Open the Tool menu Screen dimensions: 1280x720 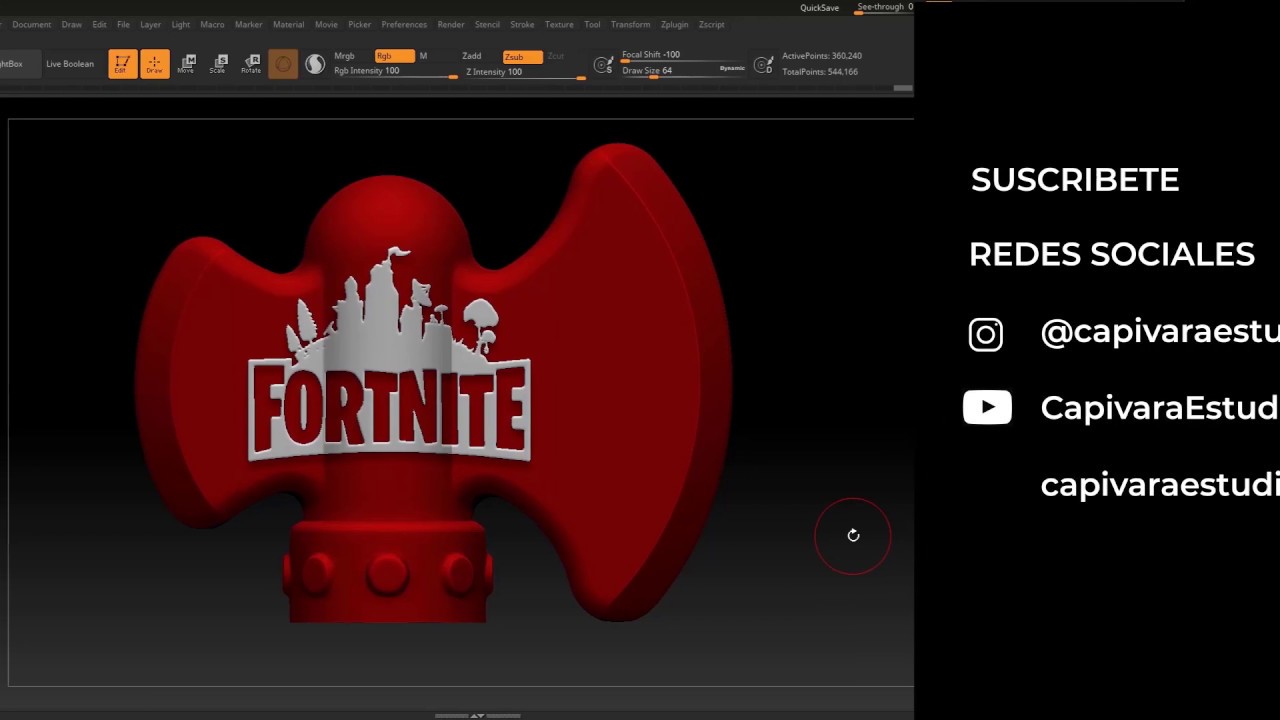click(x=592, y=24)
